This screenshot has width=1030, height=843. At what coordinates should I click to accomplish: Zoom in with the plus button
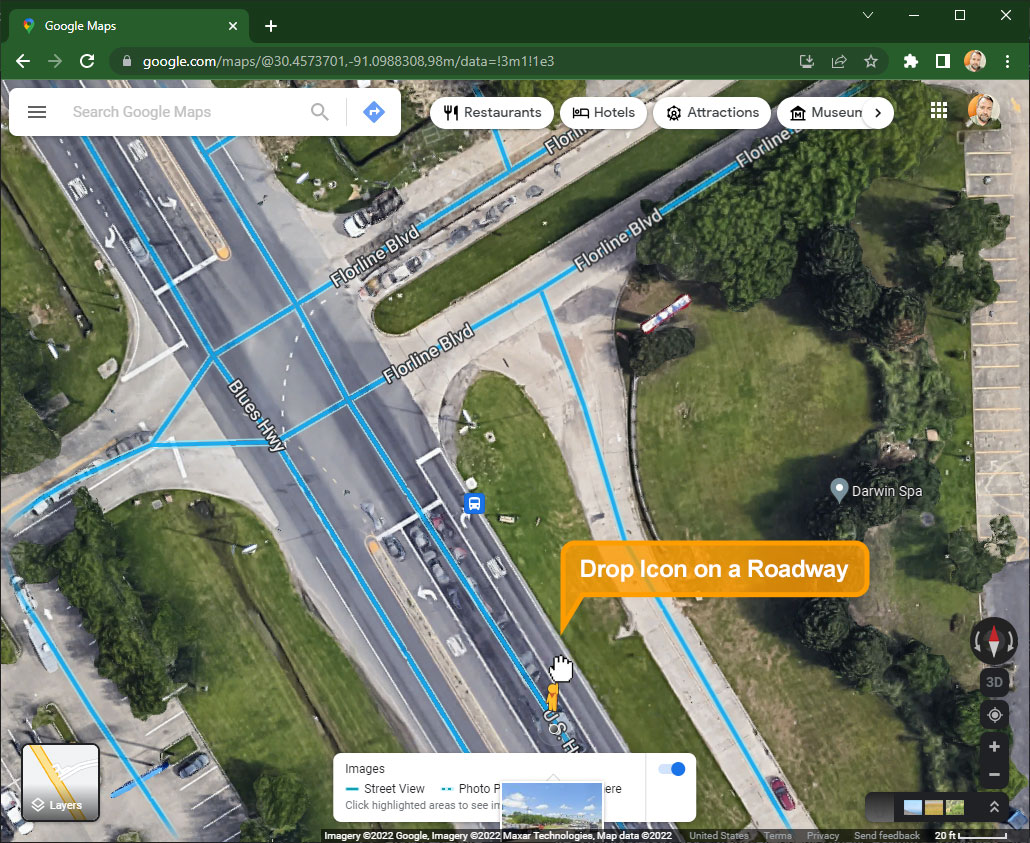point(995,746)
